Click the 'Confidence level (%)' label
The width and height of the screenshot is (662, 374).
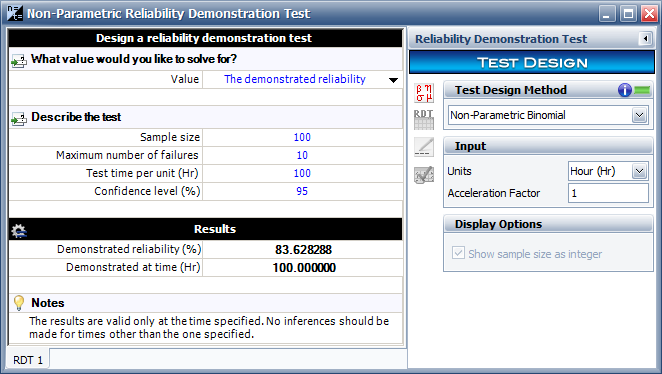coord(147,191)
